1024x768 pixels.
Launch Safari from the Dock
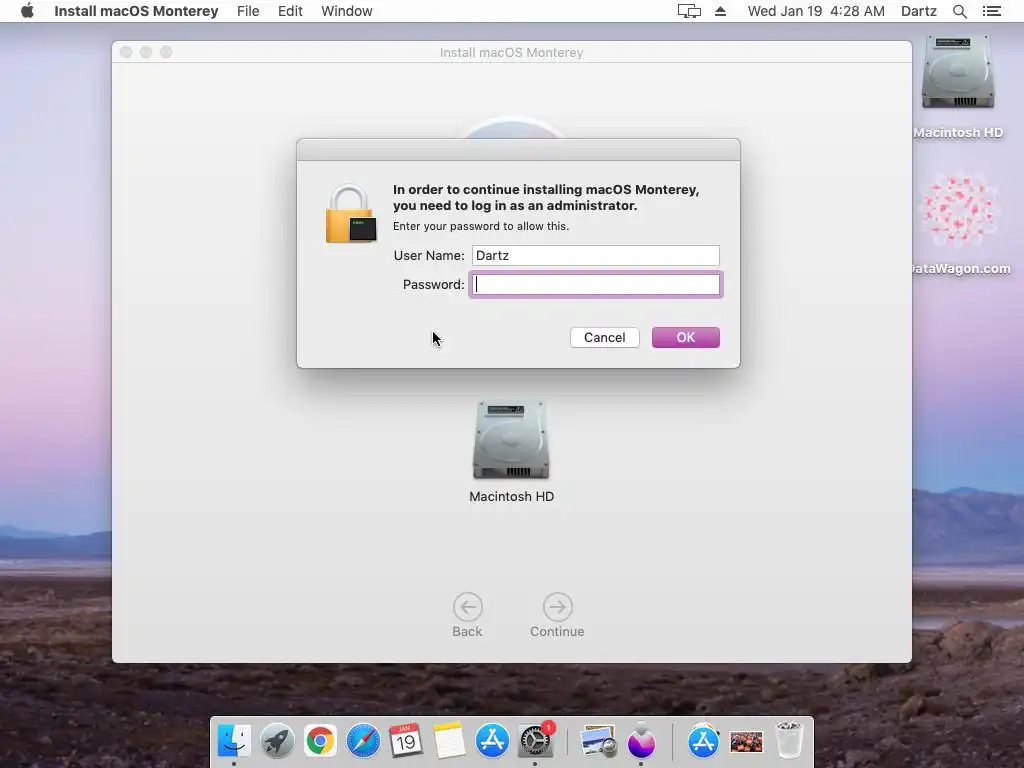point(363,741)
